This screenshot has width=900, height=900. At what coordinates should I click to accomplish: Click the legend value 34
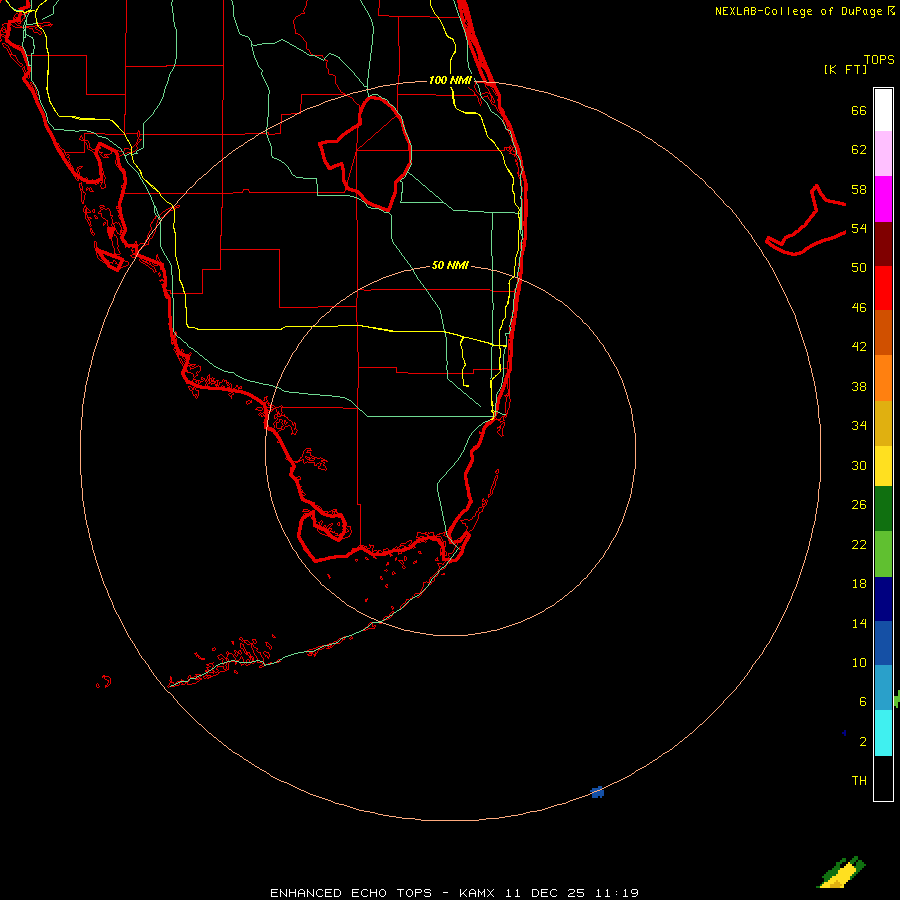859,425
